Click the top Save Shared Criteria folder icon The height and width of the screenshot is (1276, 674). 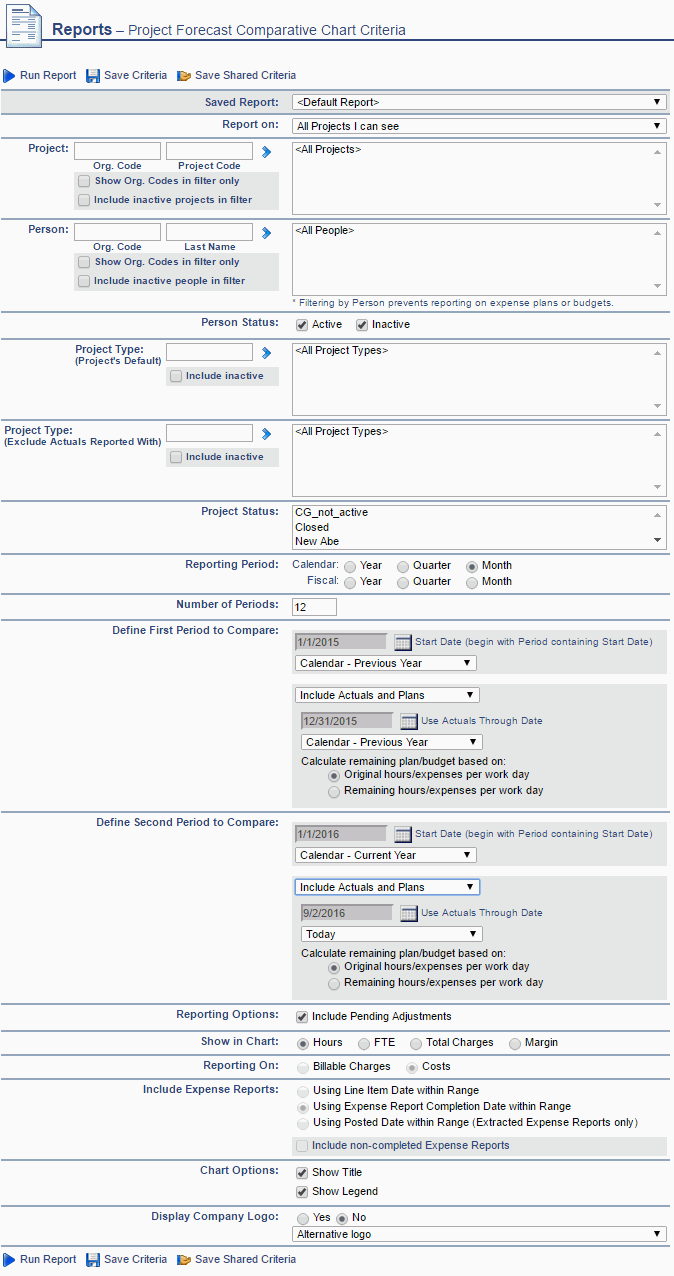coord(184,76)
